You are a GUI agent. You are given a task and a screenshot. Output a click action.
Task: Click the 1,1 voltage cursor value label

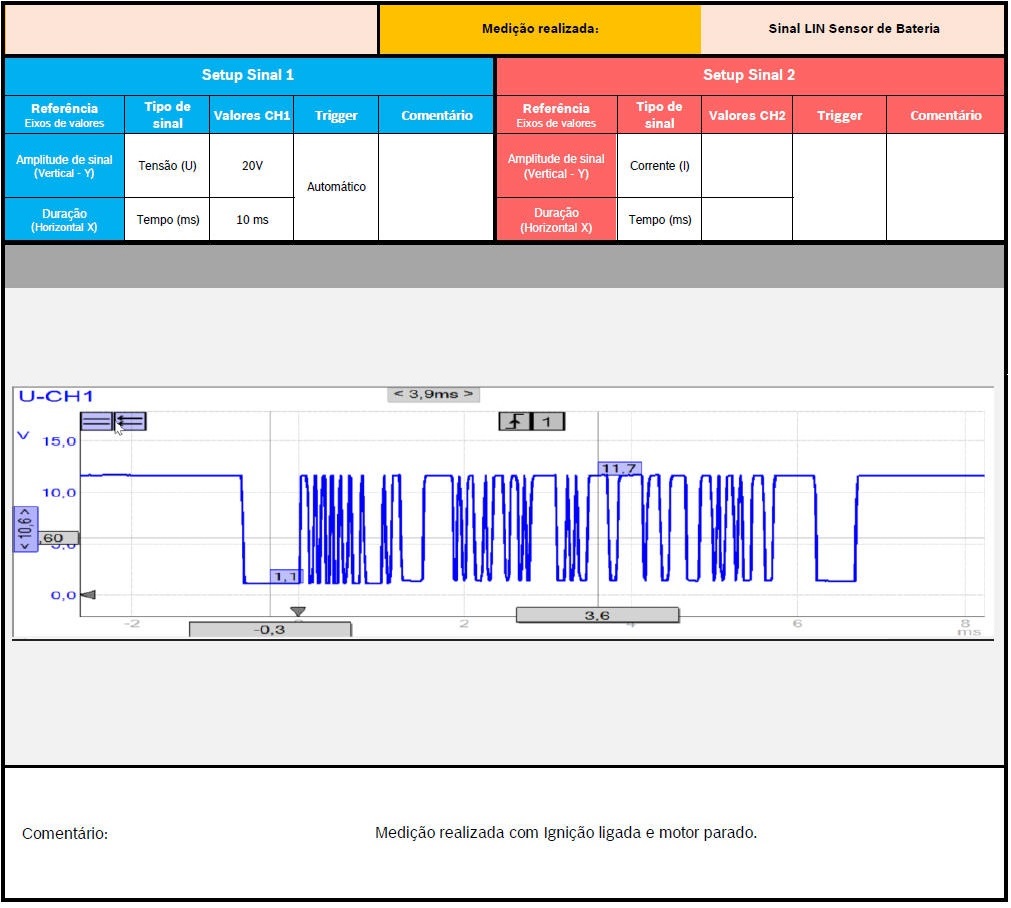tap(286, 576)
